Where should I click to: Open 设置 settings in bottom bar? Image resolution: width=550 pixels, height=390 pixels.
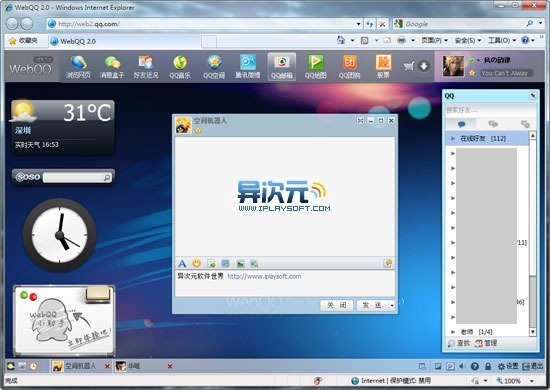click(x=508, y=367)
